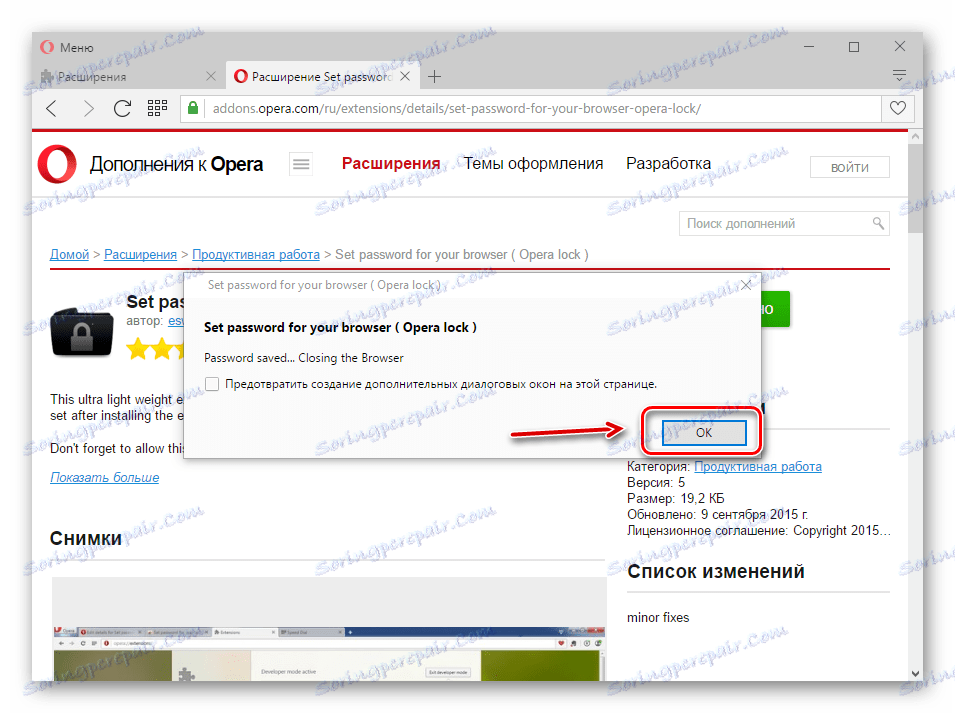Follow the Расширения breadcrumb link
The width and height of the screenshot is (955, 713).
tap(140, 255)
